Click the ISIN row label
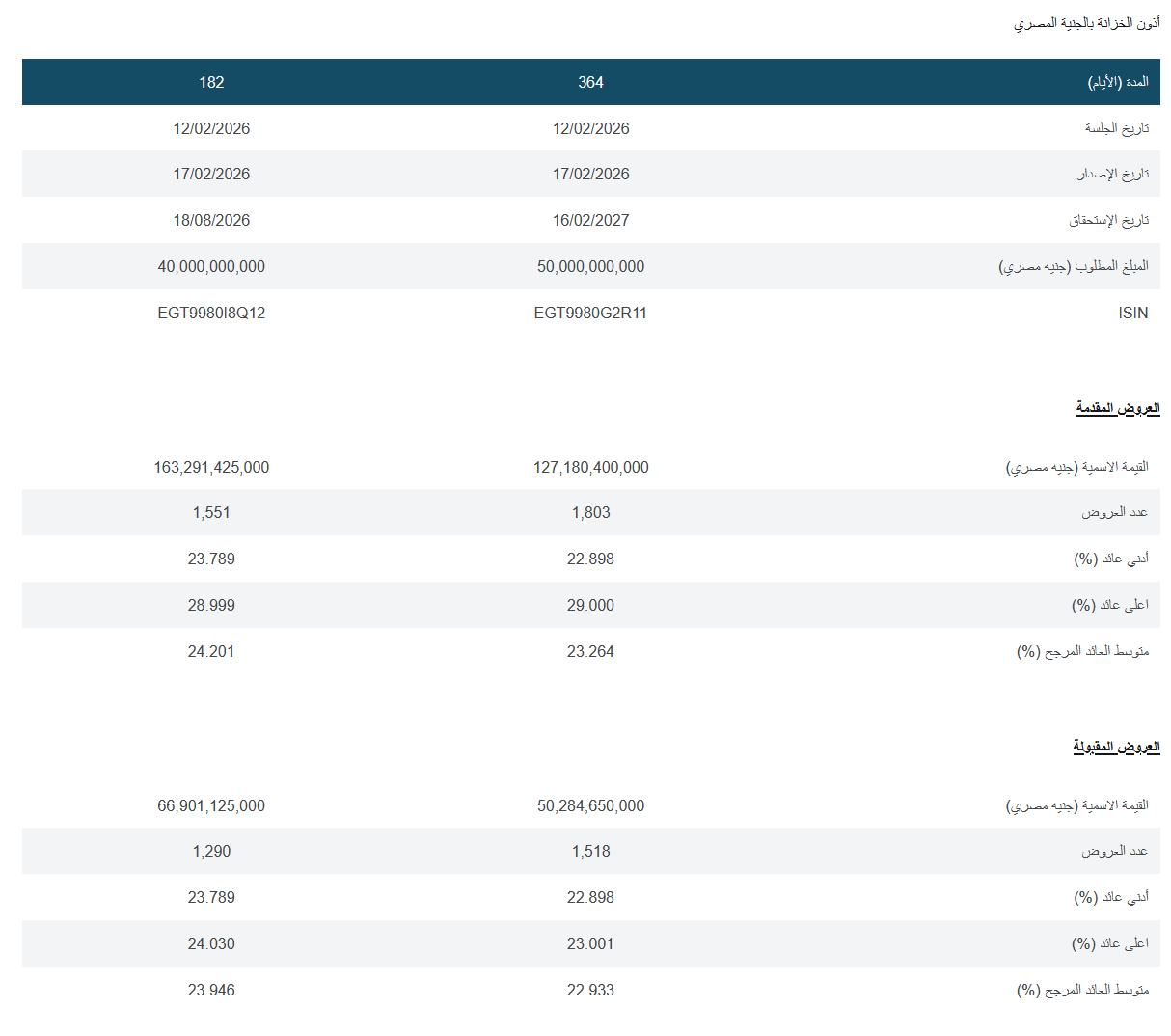This screenshot has width=1171, height=1036. pos(1132,313)
